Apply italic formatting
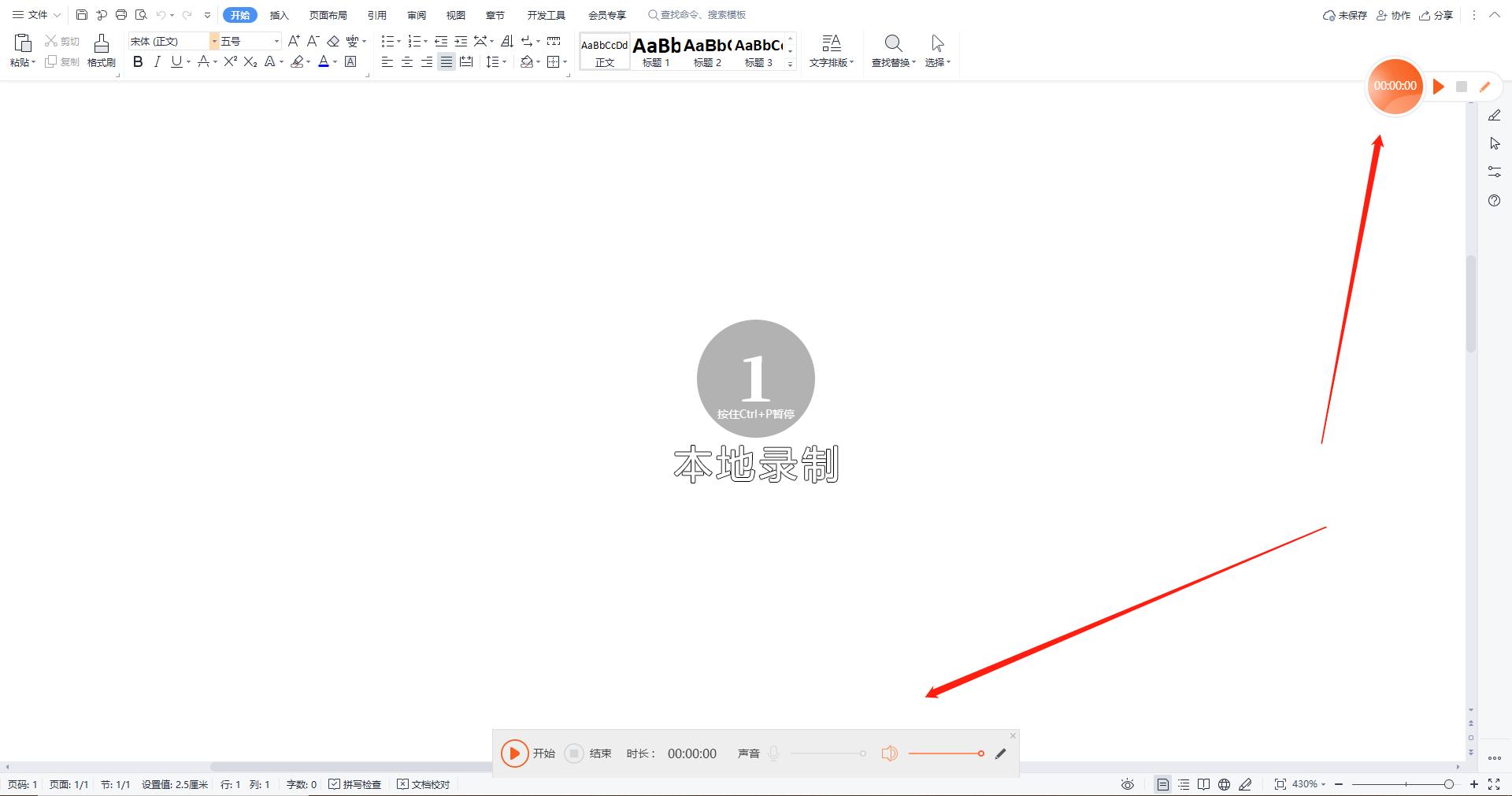Screen dimensions: 1512x796 pyautogui.click(x=157, y=62)
